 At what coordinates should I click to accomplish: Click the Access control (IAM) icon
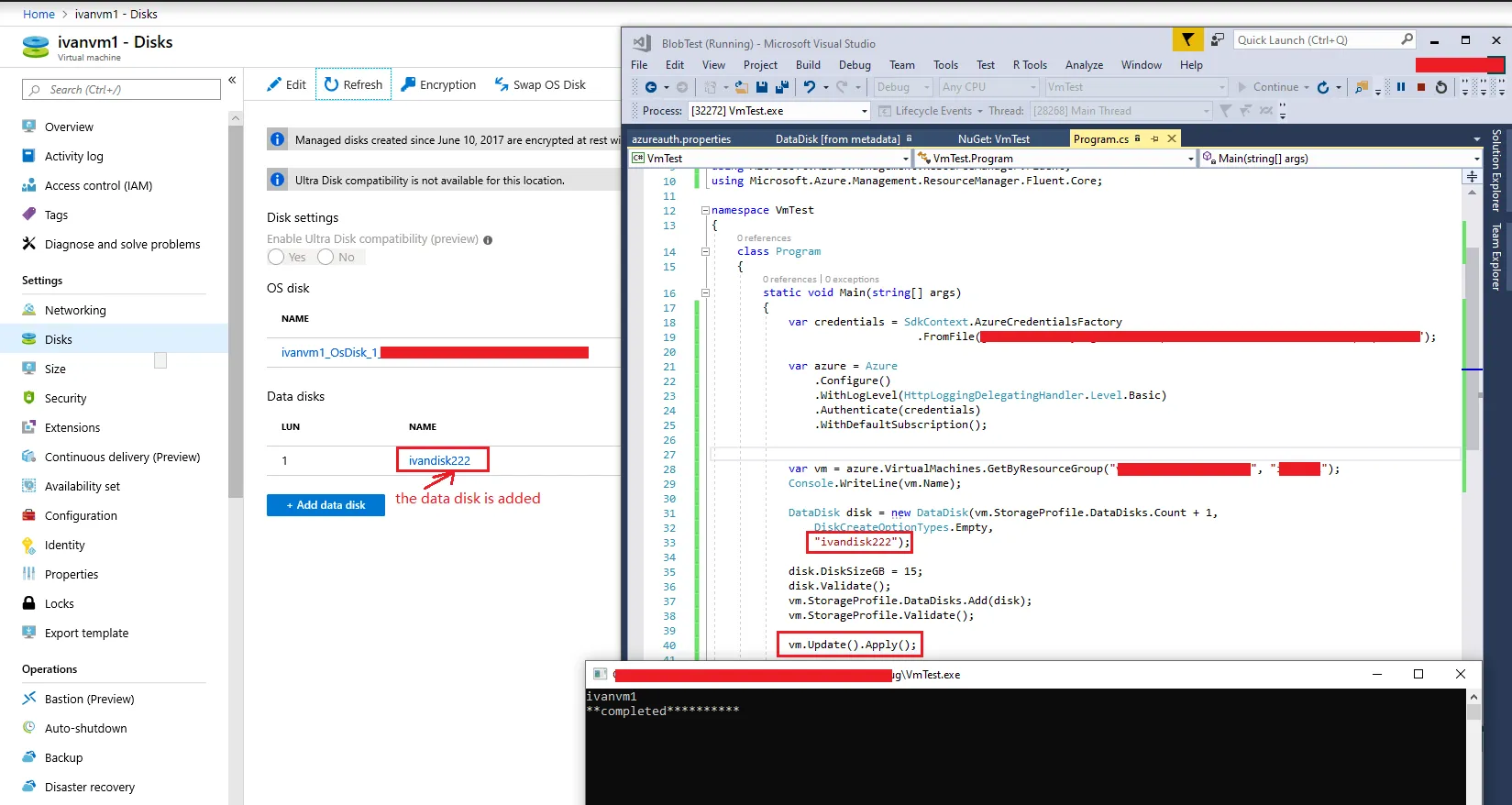tap(29, 185)
